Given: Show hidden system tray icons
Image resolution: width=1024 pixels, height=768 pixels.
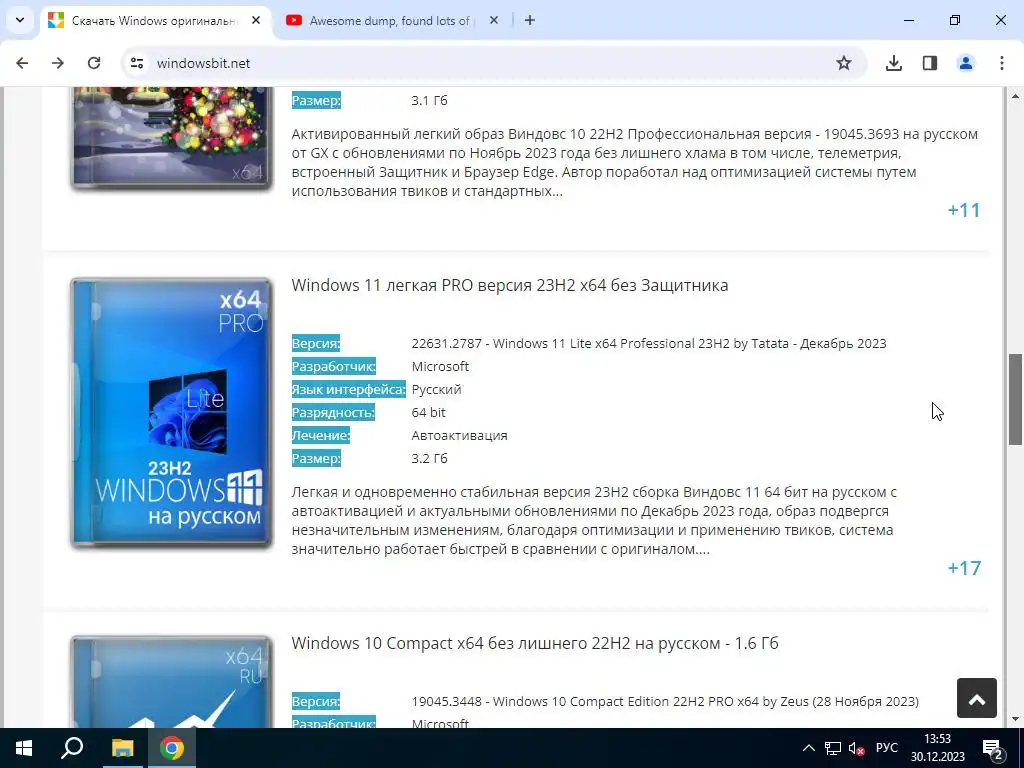Looking at the screenshot, I should (808, 748).
